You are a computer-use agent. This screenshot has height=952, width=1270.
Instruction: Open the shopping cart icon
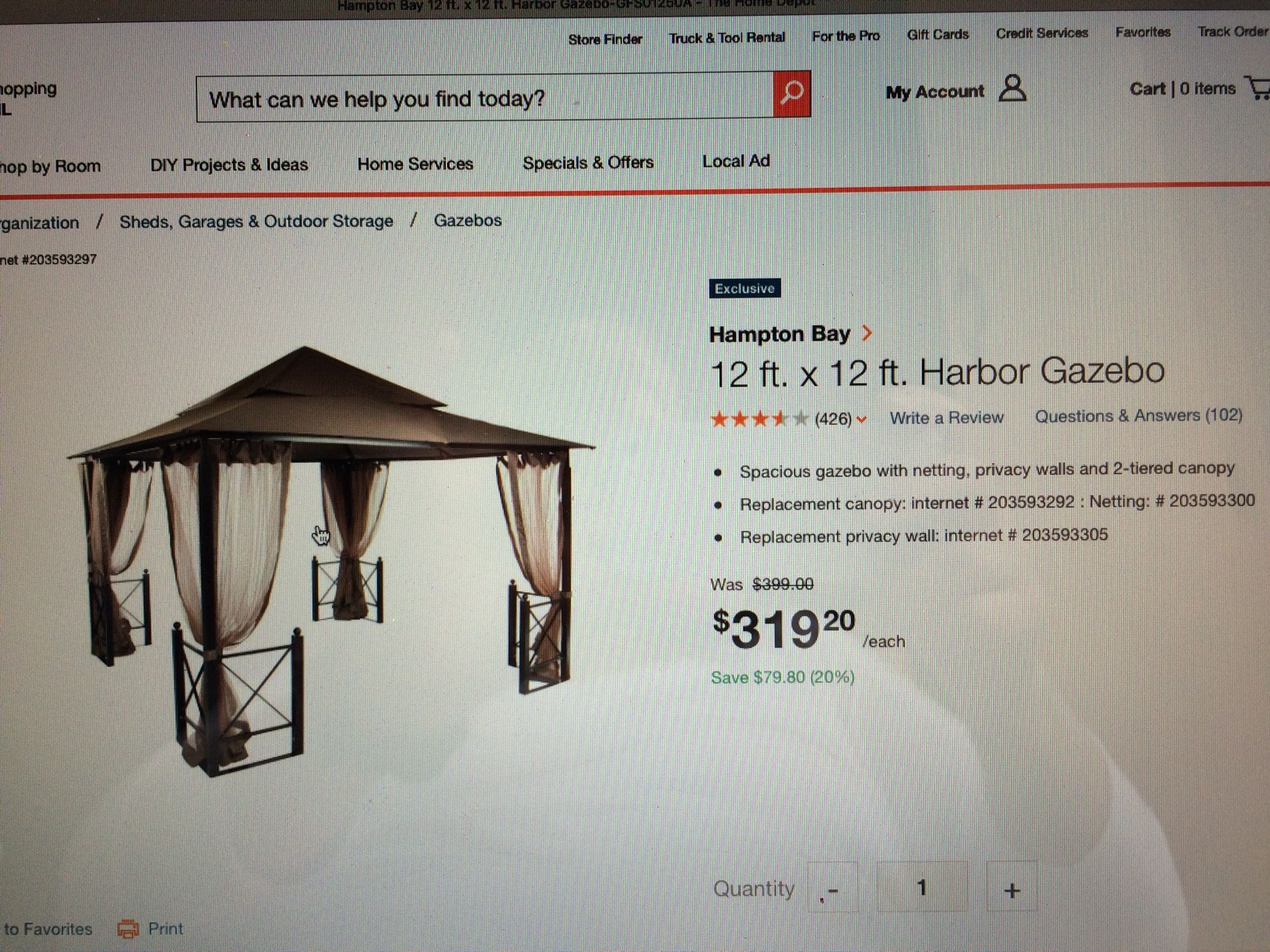pyautogui.click(x=1257, y=88)
